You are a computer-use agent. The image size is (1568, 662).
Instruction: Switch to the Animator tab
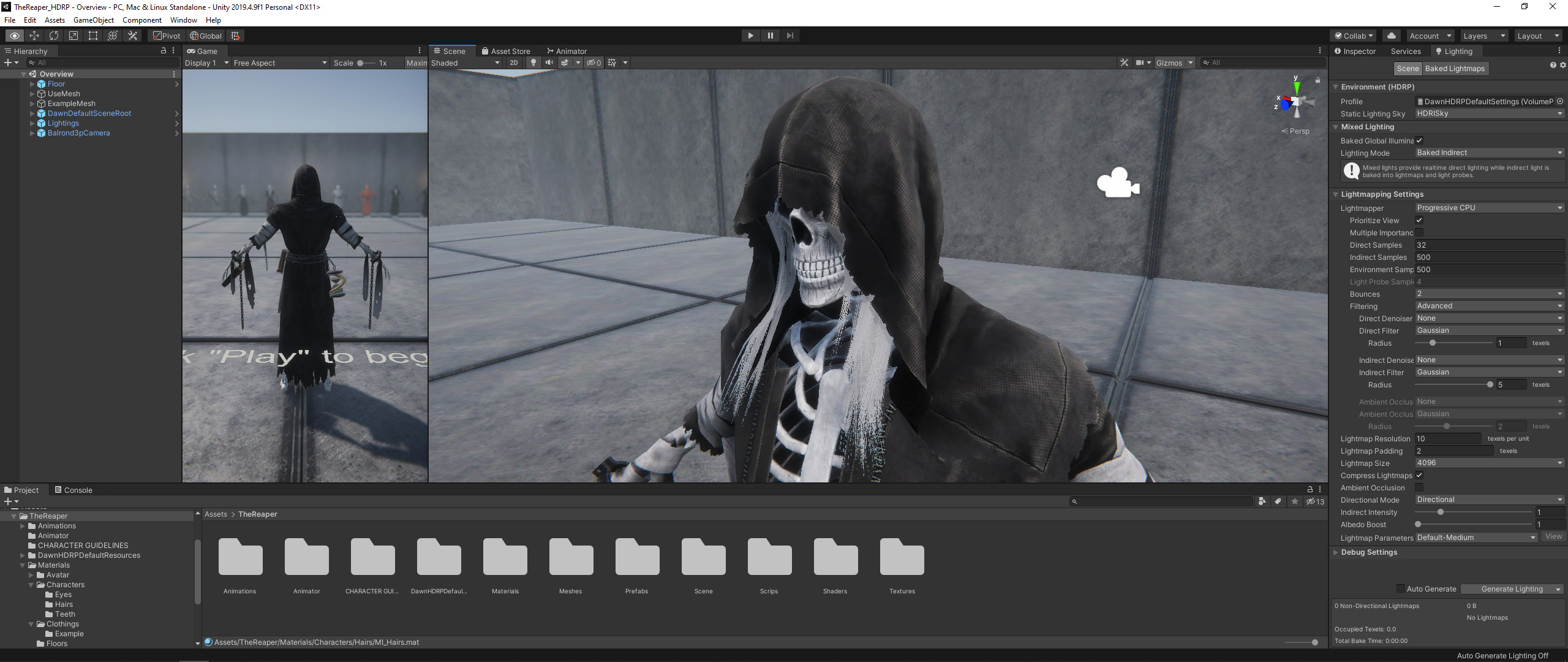pyautogui.click(x=567, y=51)
